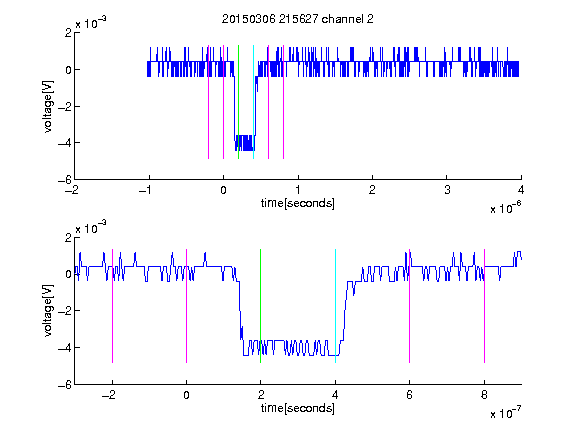The height and width of the screenshot is (432, 576).
Task: Select the magenta marker at -2 in bottom plot
Action: point(112,306)
